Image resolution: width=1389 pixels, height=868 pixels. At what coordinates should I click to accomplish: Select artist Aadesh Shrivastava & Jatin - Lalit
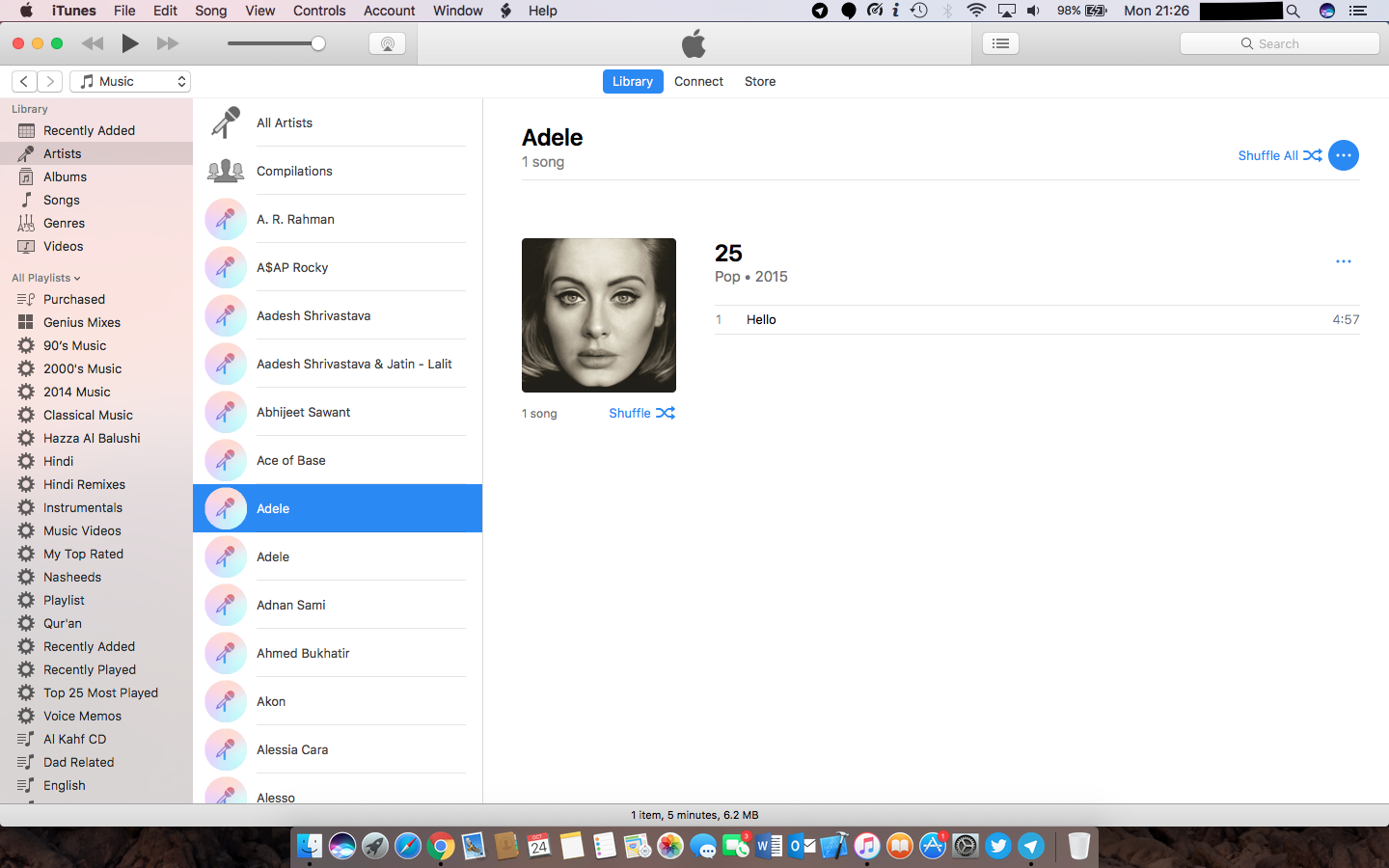click(x=338, y=364)
